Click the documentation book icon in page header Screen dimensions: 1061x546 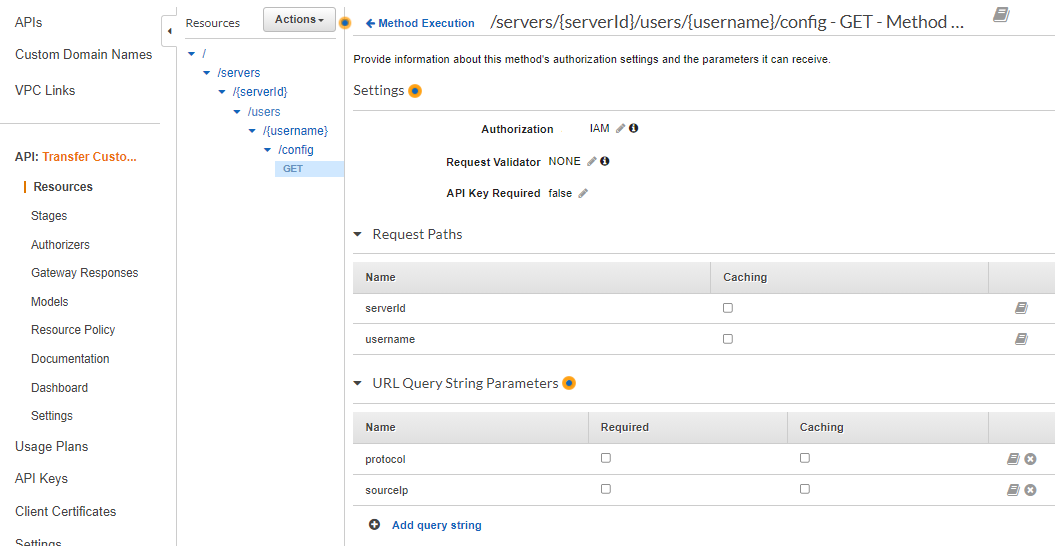click(1001, 15)
